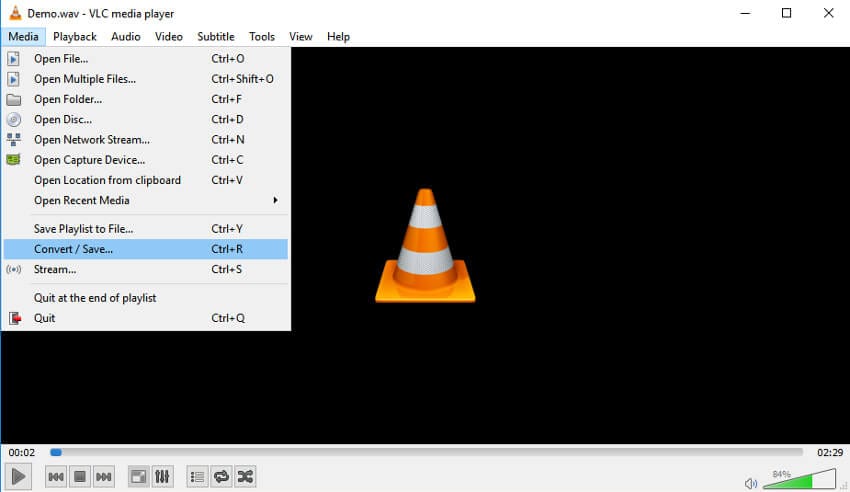Open the Help menu

(x=338, y=36)
